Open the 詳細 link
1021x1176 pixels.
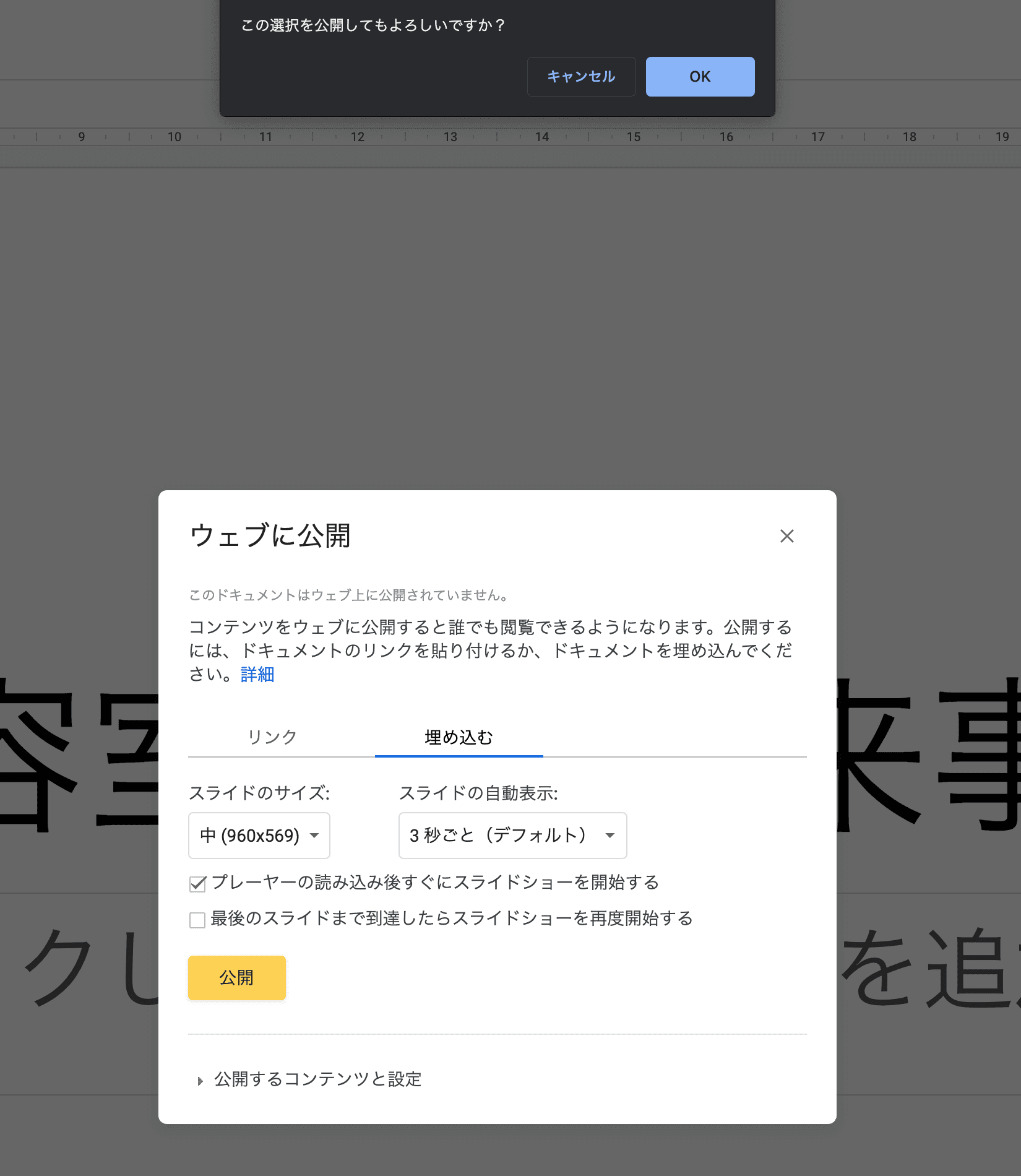pyautogui.click(x=257, y=675)
